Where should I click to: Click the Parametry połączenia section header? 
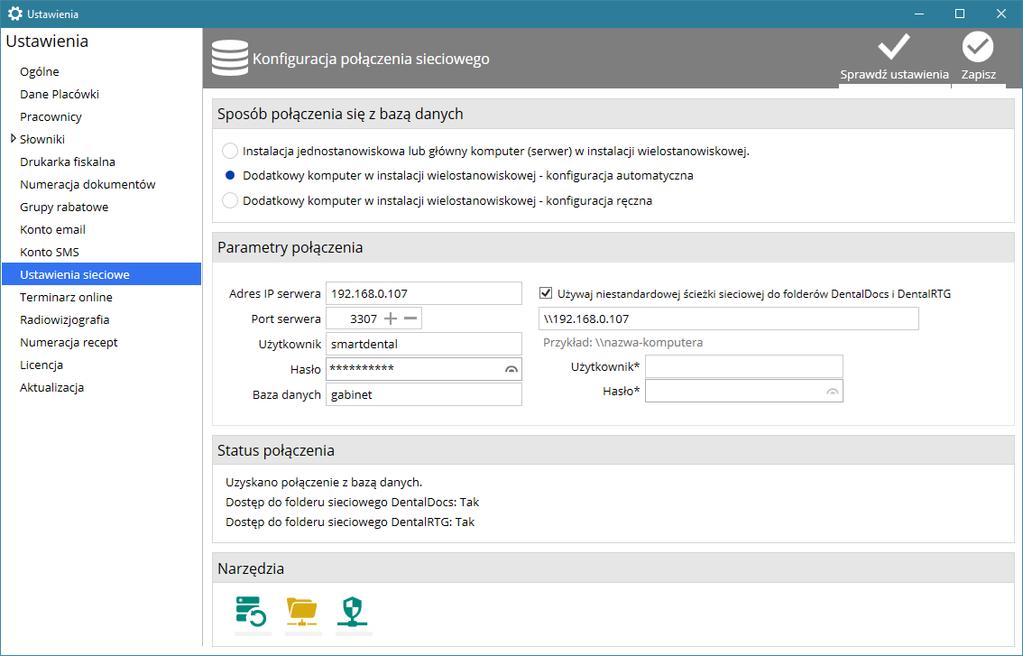[x=613, y=247]
